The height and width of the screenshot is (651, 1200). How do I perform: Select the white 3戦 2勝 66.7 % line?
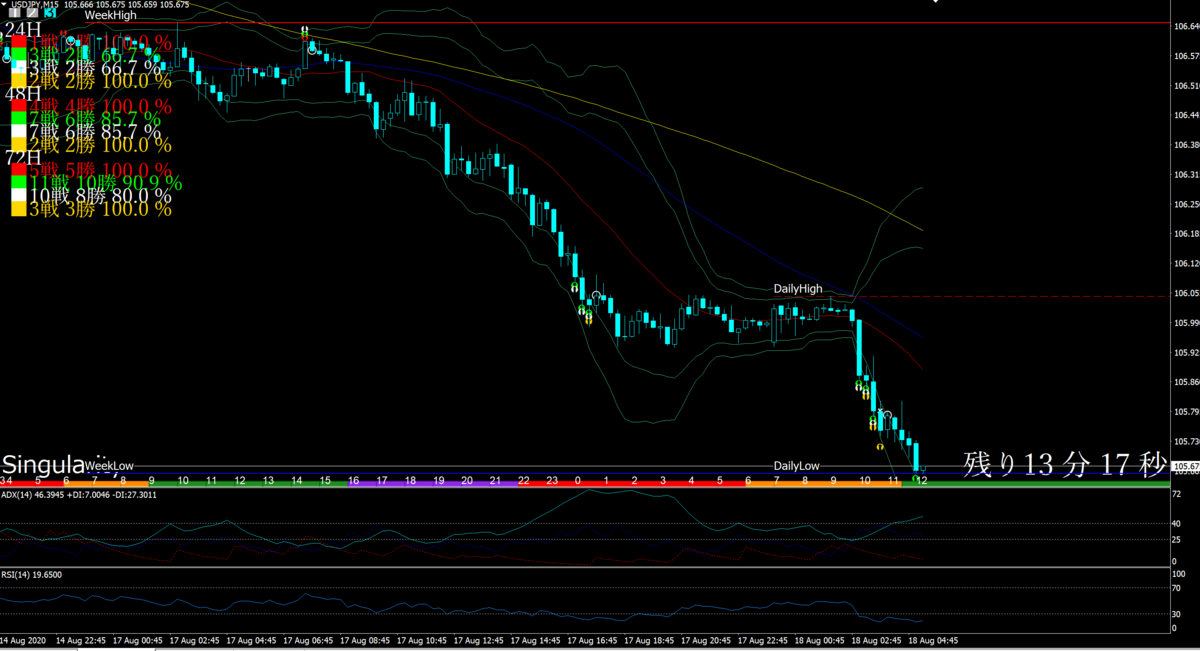94,67
